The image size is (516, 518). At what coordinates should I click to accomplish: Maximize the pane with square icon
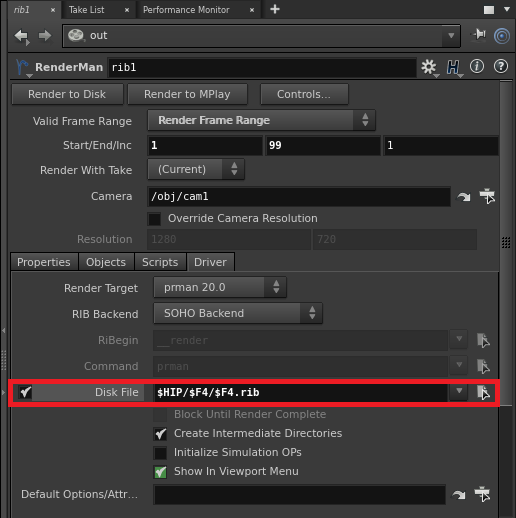click(x=489, y=10)
